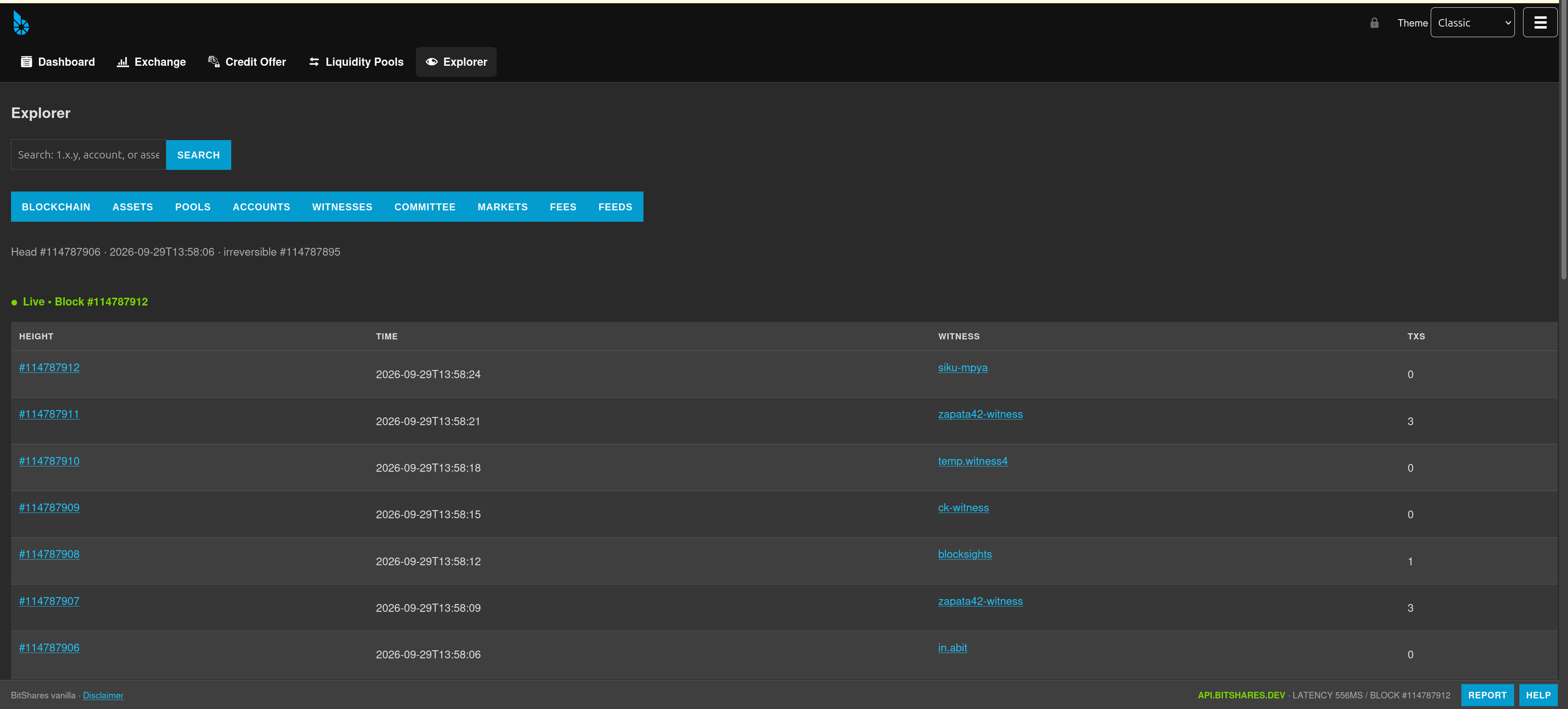Open the FEEDS tab
The image size is (1568, 709).
[x=615, y=207]
